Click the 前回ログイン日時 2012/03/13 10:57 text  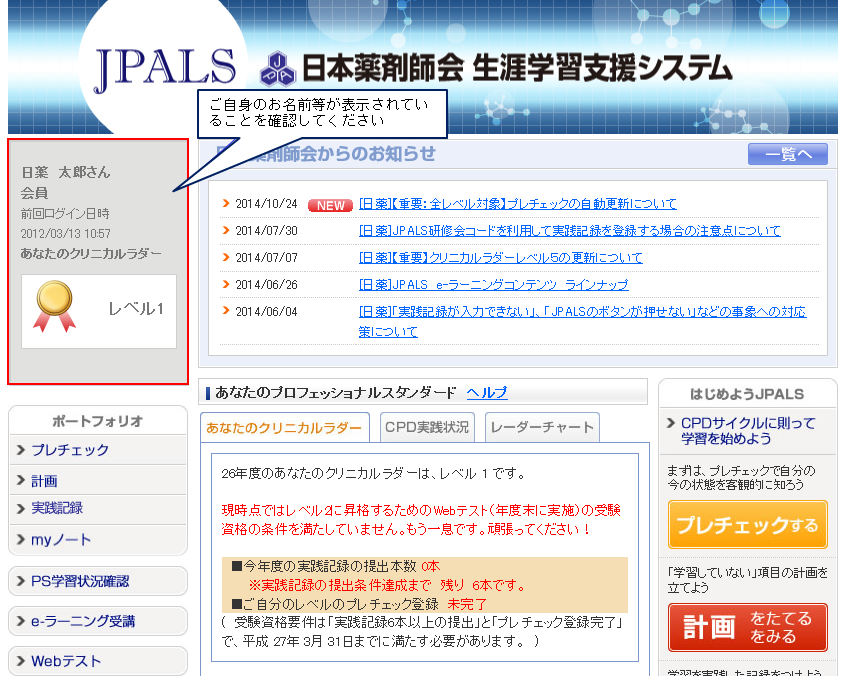[66, 223]
